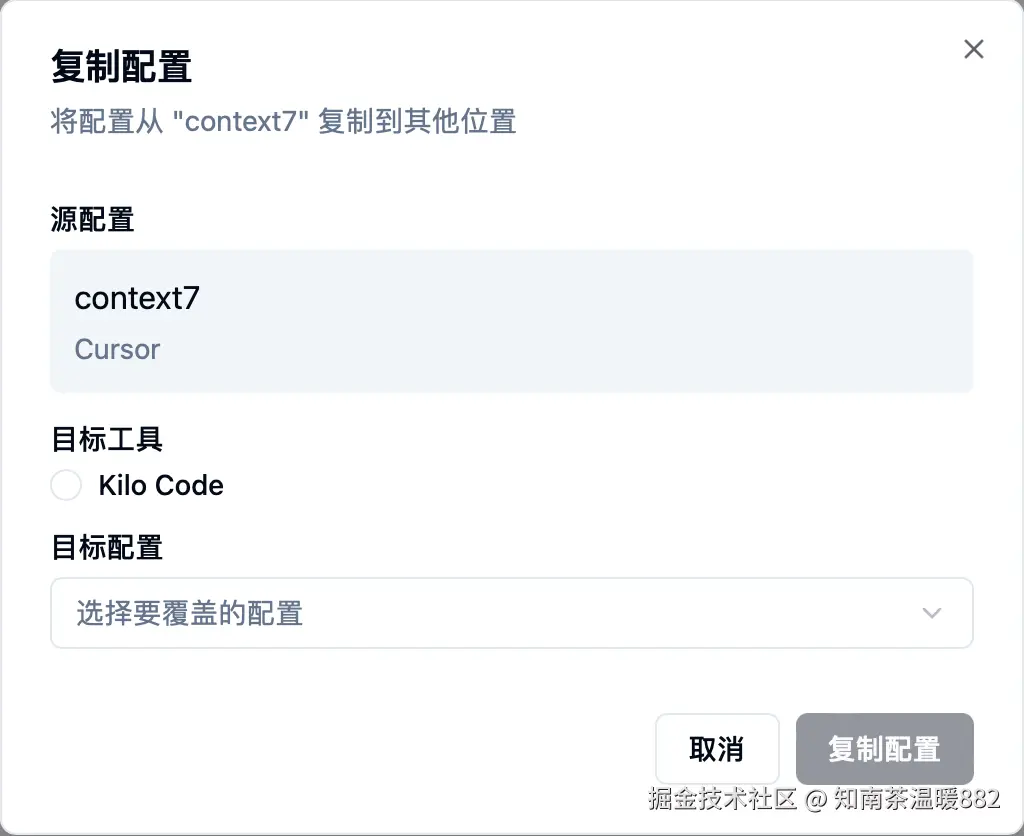This screenshot has width=1024, height=836.
Task: Click the 掘金技术社区 watermark text
Action: [x=722, y=799]
